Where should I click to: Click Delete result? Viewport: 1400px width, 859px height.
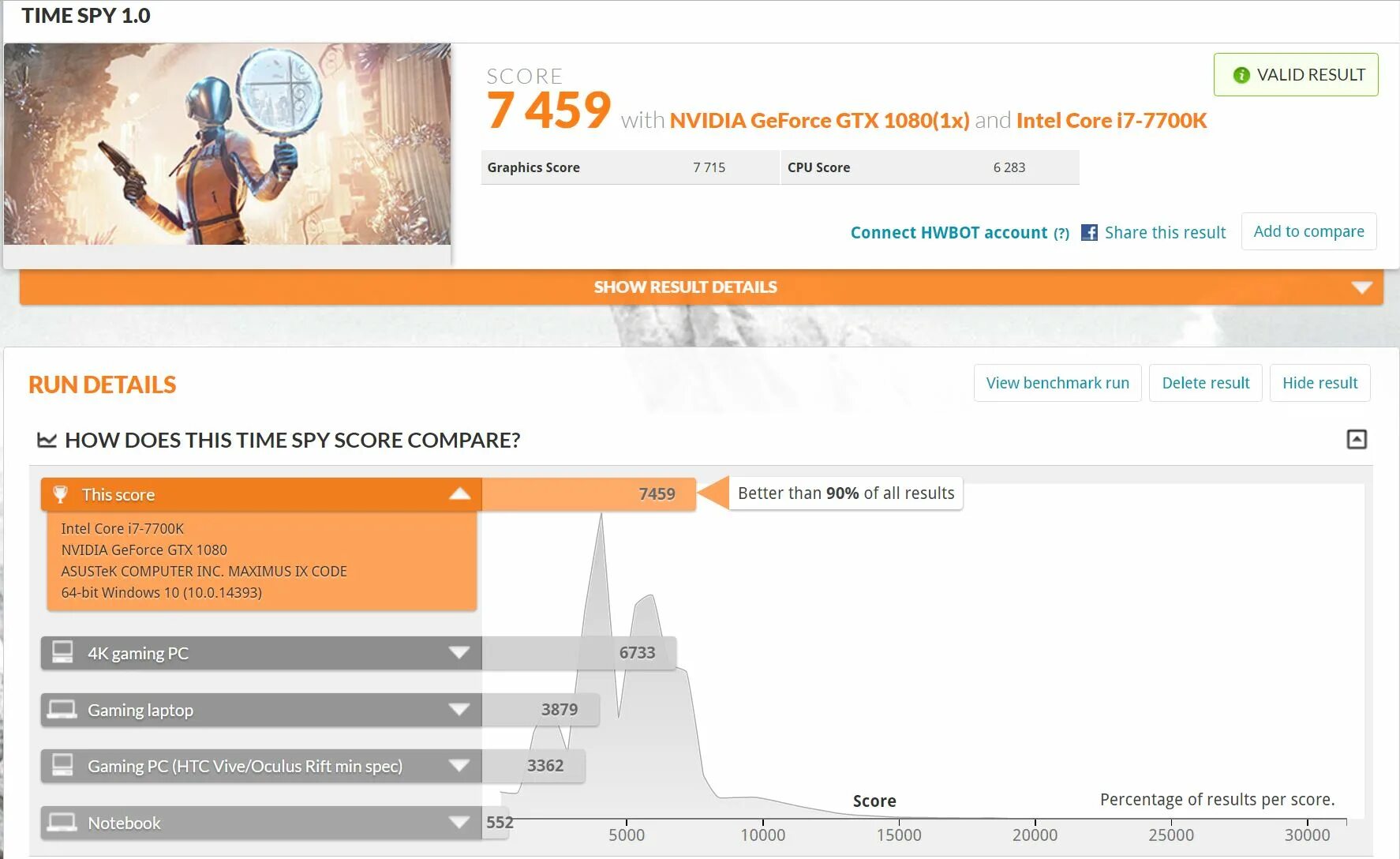[x=1206, y=383]
